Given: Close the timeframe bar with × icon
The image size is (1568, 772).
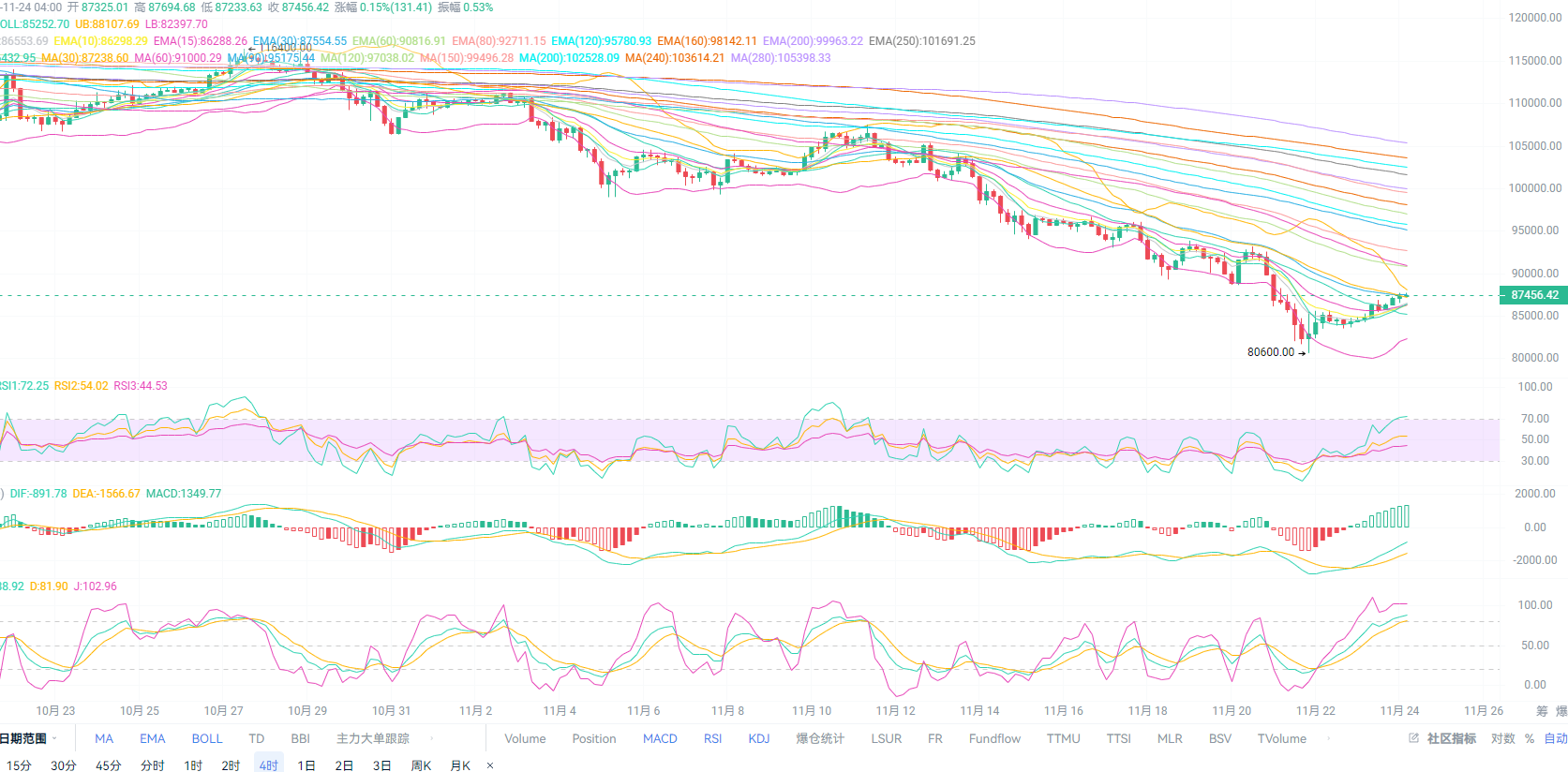Looking at the screenshot, I should [x=490, y=765].
